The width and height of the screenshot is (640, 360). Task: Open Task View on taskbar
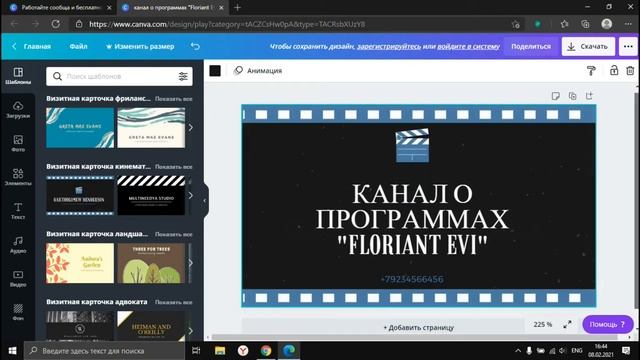point(196,351)
